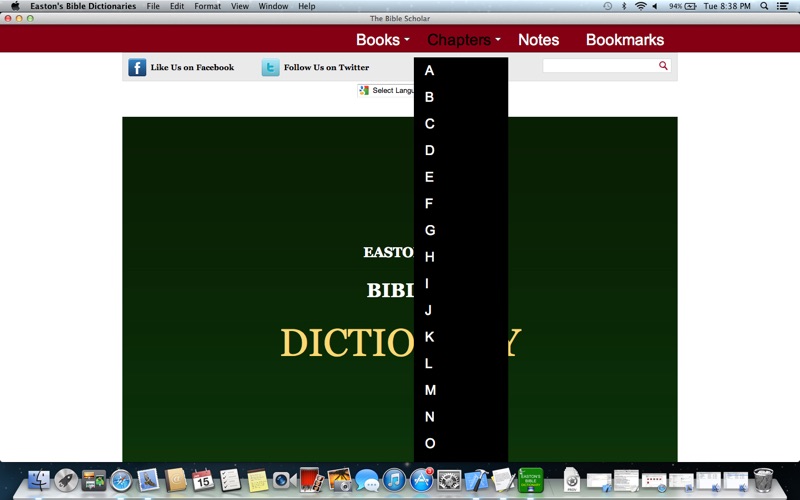Collapse the Chapters dropdown menu
The image size is (800, 500).
(464, 40)
